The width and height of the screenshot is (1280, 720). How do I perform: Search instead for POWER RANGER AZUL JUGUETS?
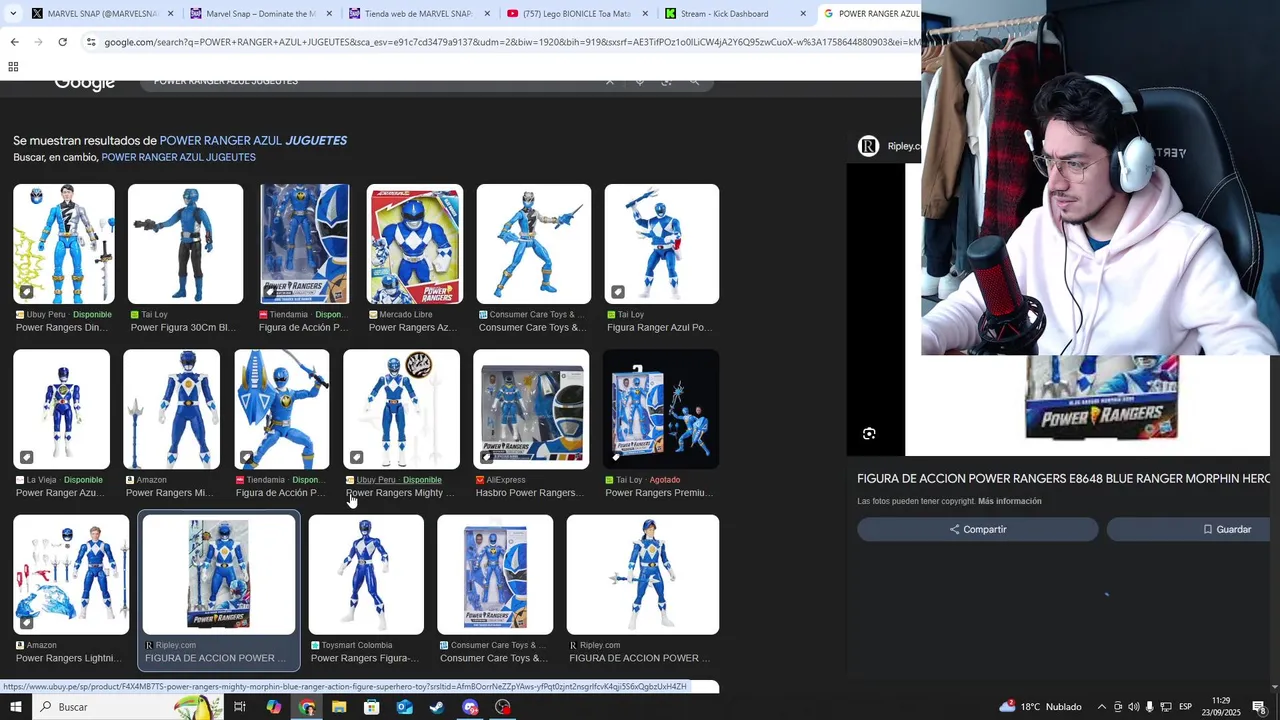pyautogui.click(x=178, y=157)
